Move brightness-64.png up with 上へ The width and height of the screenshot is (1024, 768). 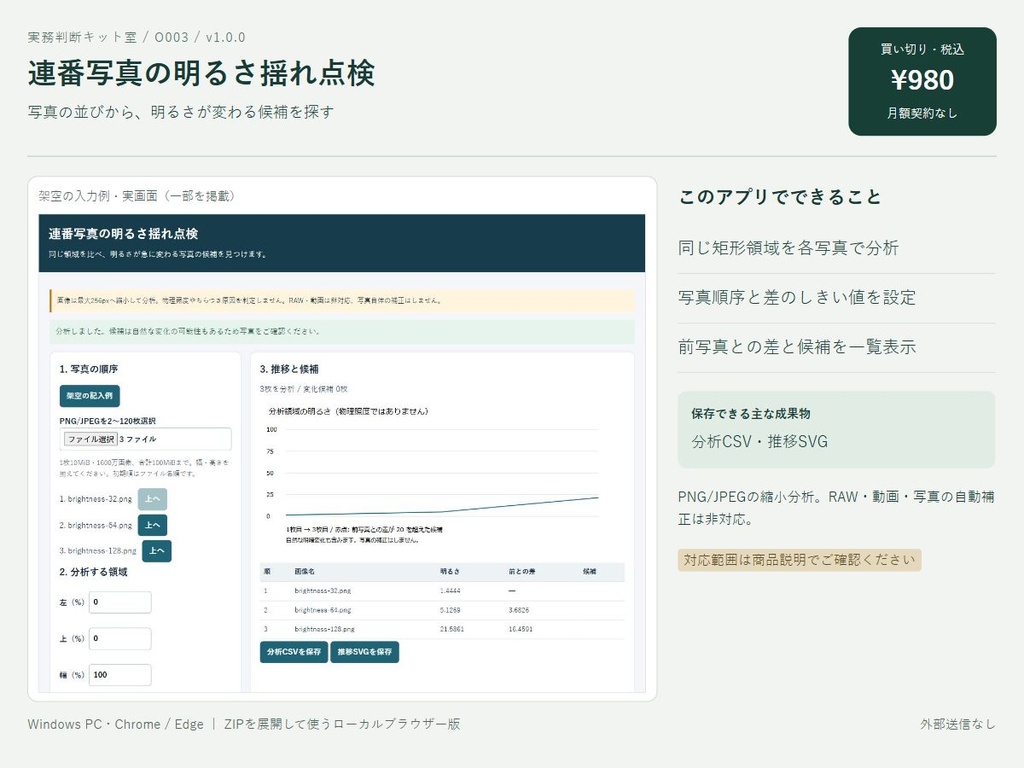[152, 525]
